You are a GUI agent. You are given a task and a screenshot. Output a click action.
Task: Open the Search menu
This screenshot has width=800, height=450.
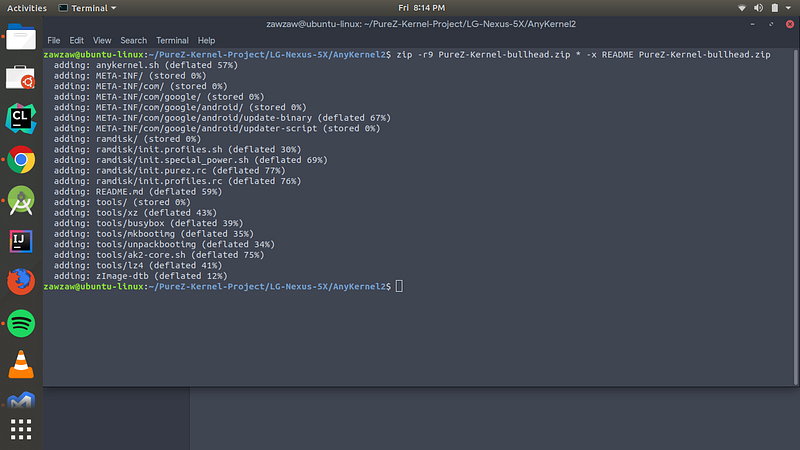[x=134, y=40]
